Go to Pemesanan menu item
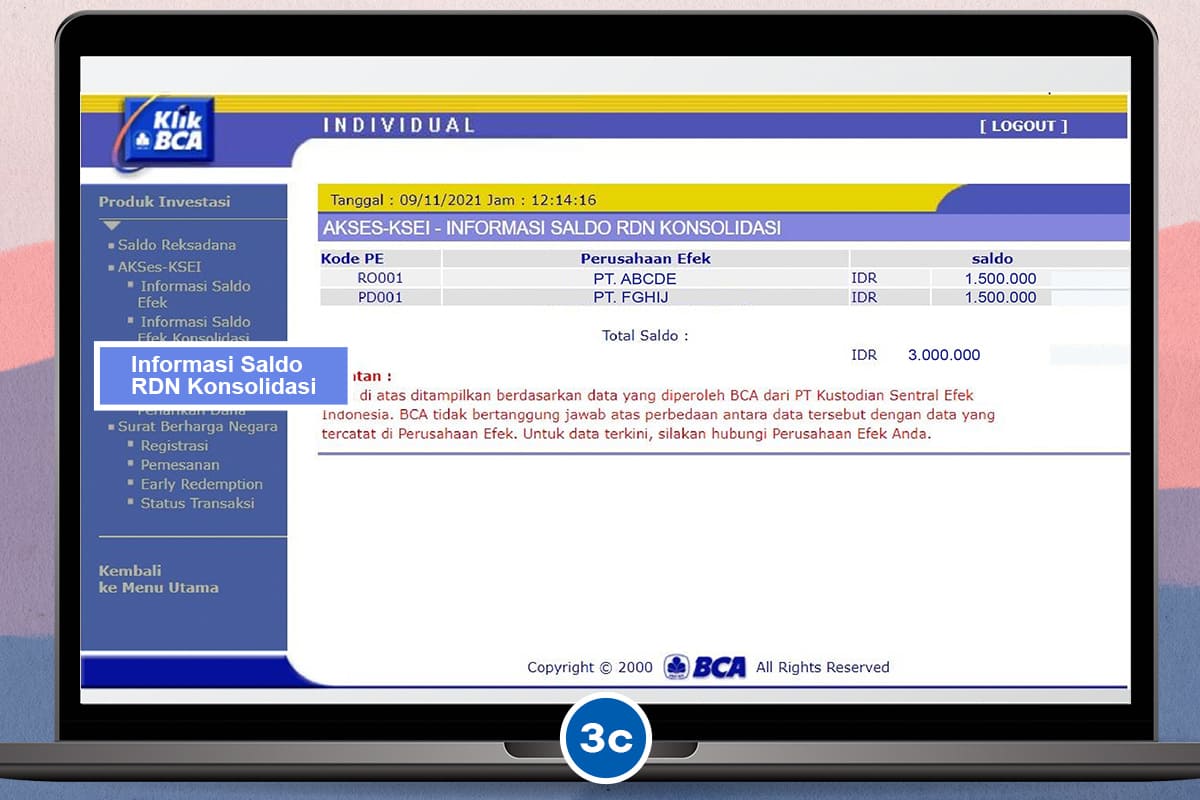This screenshot has height=800, width=1200. (180, 465)
